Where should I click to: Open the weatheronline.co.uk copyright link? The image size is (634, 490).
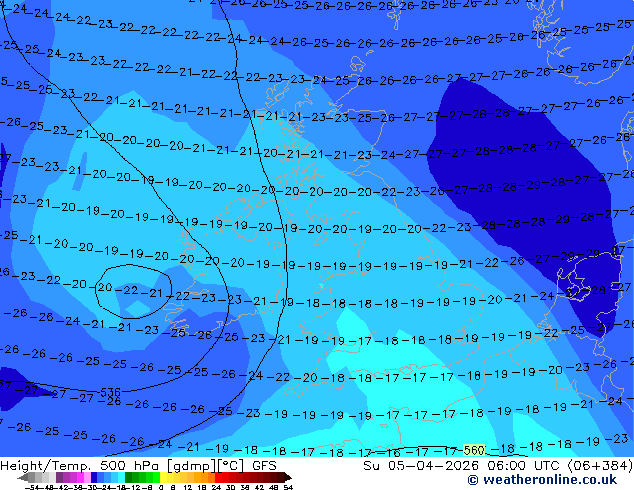pyautogui.click(x=542, y=480)
